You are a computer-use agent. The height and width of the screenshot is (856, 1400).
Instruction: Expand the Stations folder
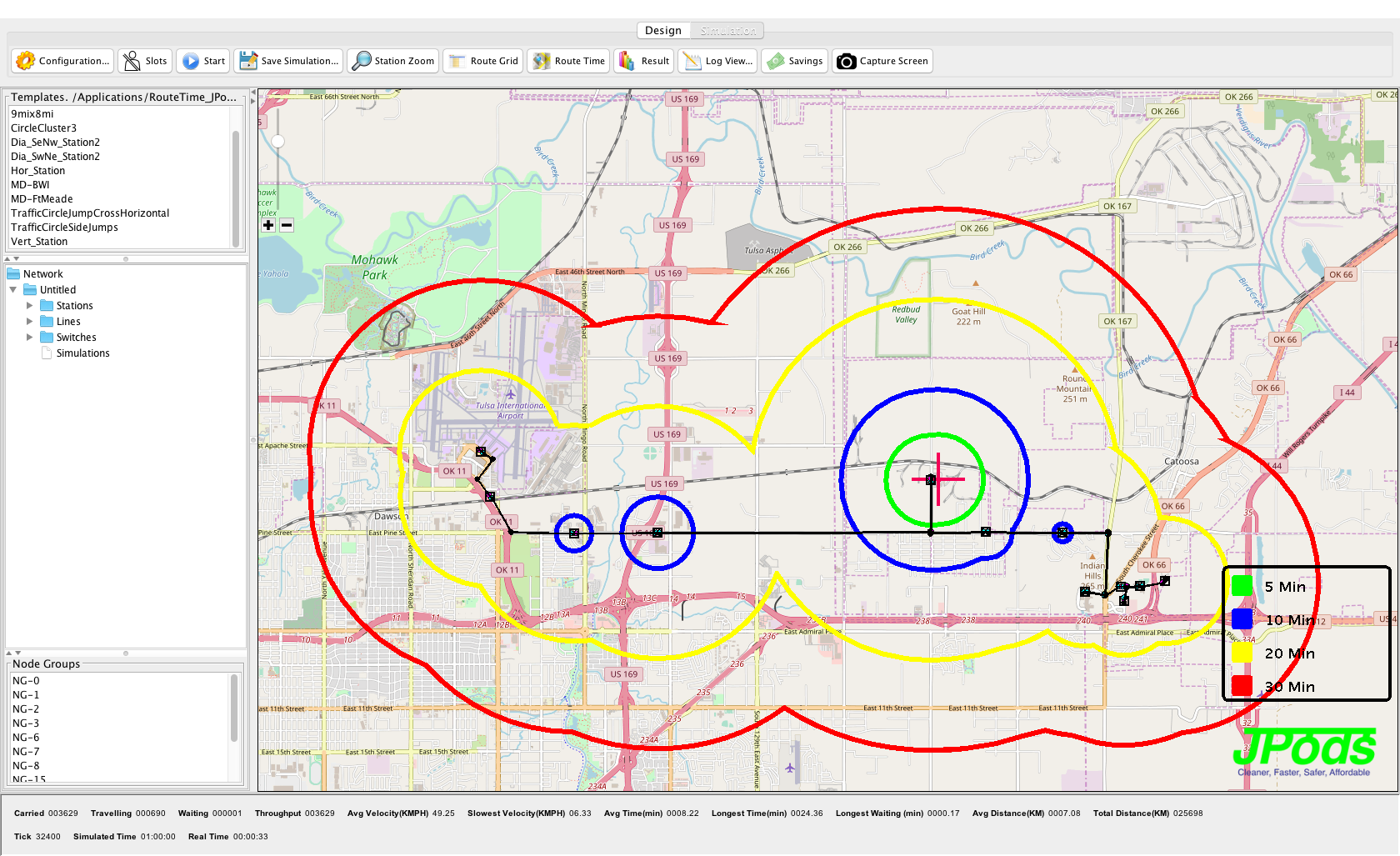[x=30, y=306]
